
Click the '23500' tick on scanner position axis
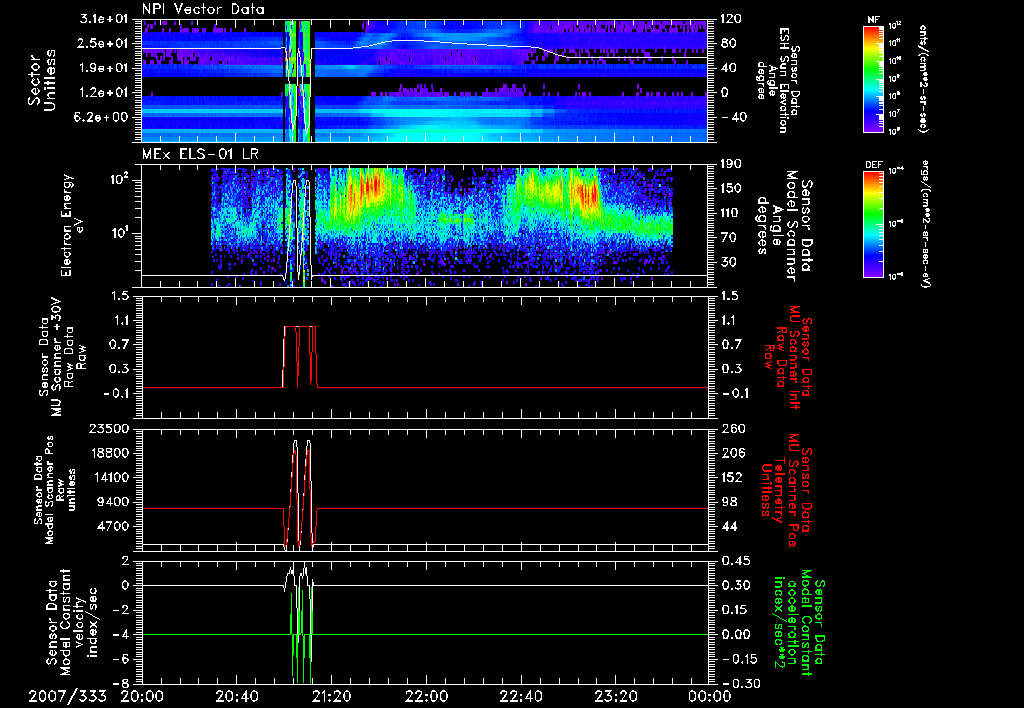coord(109,429)
